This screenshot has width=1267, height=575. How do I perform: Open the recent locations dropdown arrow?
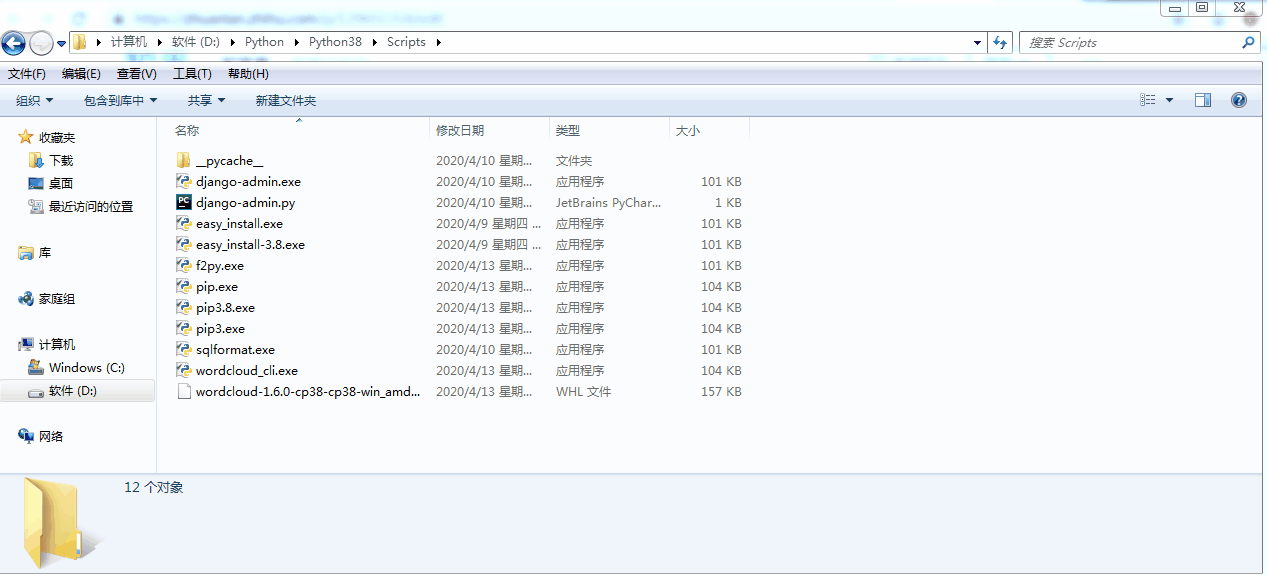(61, 43)
